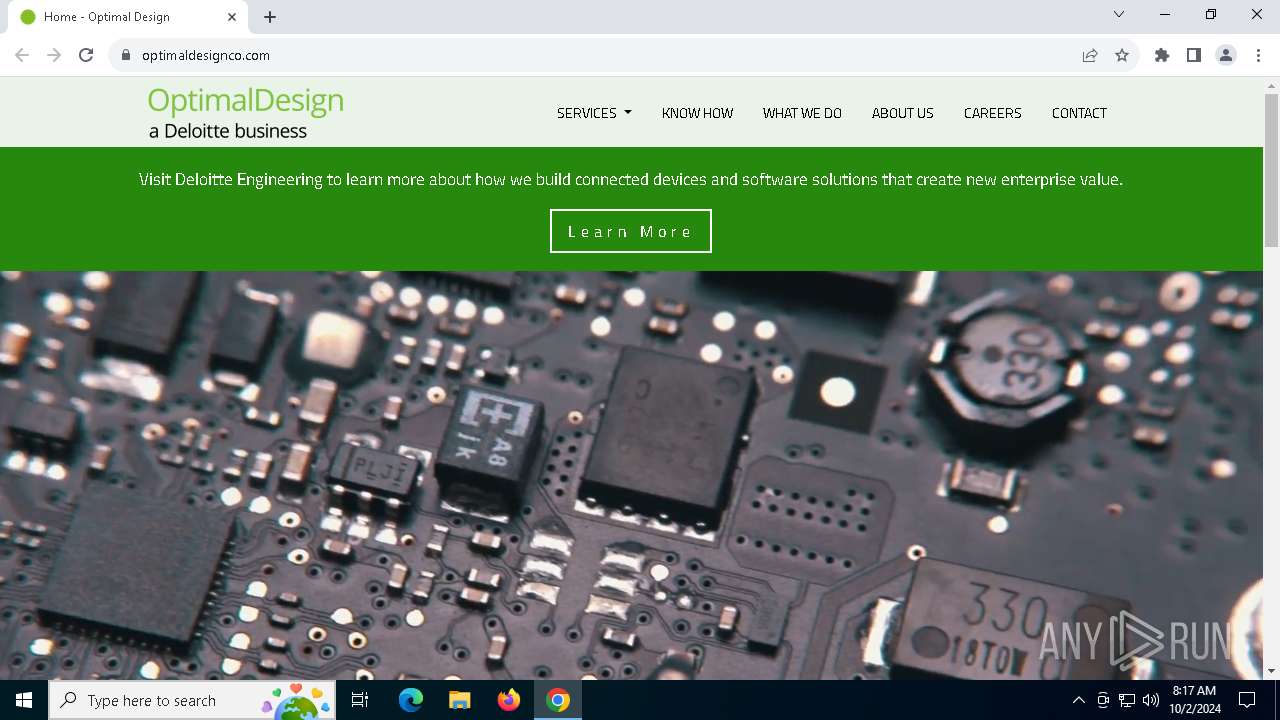
Task: Click the browser back arrow
Action: (x=22, y=55)
